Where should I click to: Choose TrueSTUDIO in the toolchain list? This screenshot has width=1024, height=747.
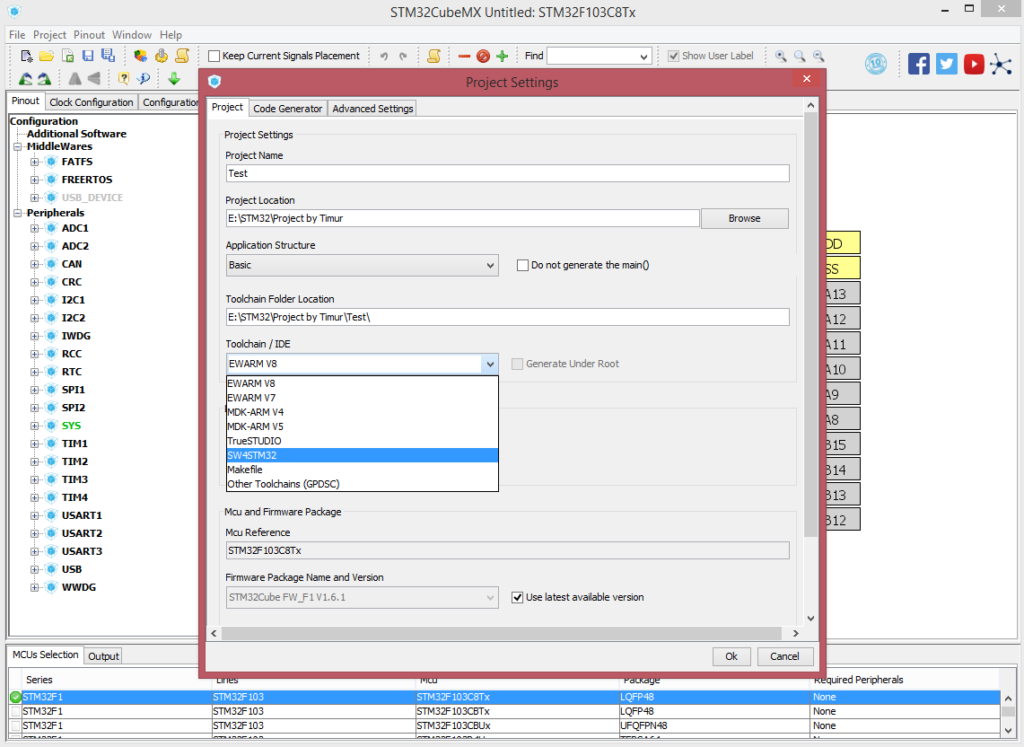[362, 441]
